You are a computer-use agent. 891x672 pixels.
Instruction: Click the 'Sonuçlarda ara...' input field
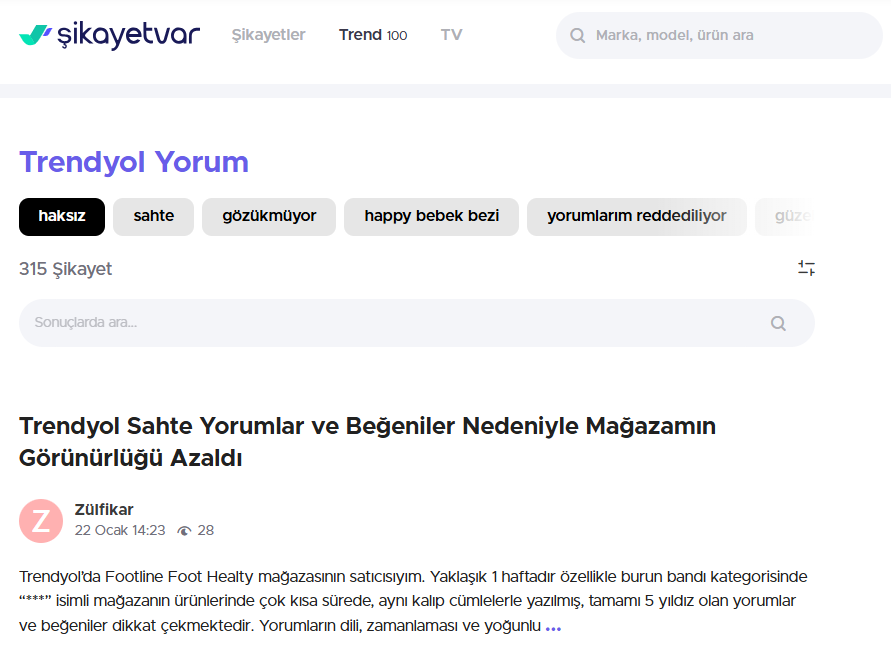(390, 323)
